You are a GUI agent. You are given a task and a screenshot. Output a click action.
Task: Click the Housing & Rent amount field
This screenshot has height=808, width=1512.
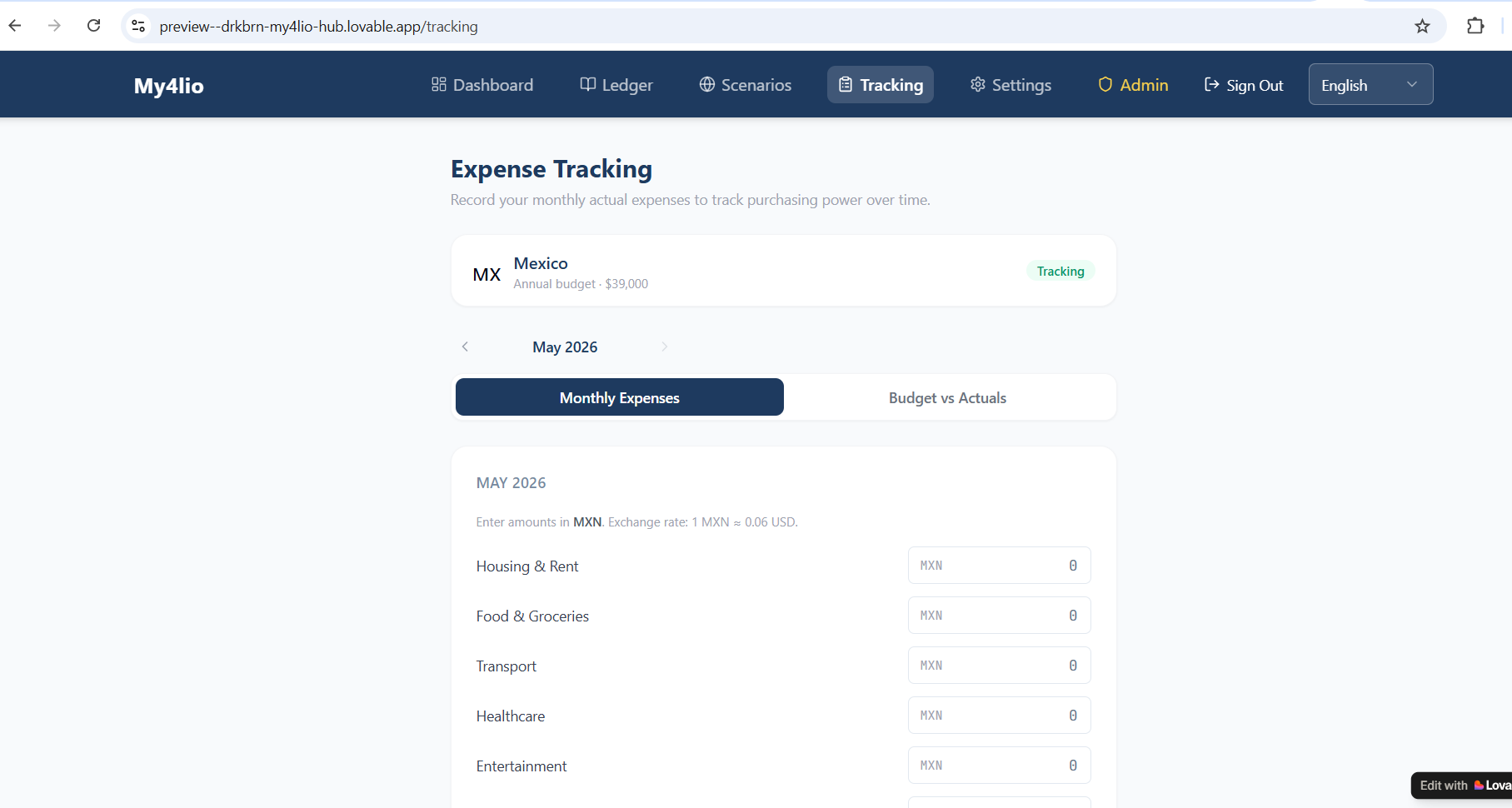[1000, 566]
